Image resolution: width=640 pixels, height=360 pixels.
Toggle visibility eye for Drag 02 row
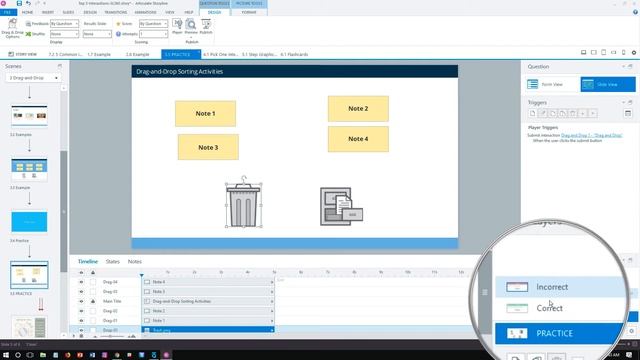pos(81,311)
